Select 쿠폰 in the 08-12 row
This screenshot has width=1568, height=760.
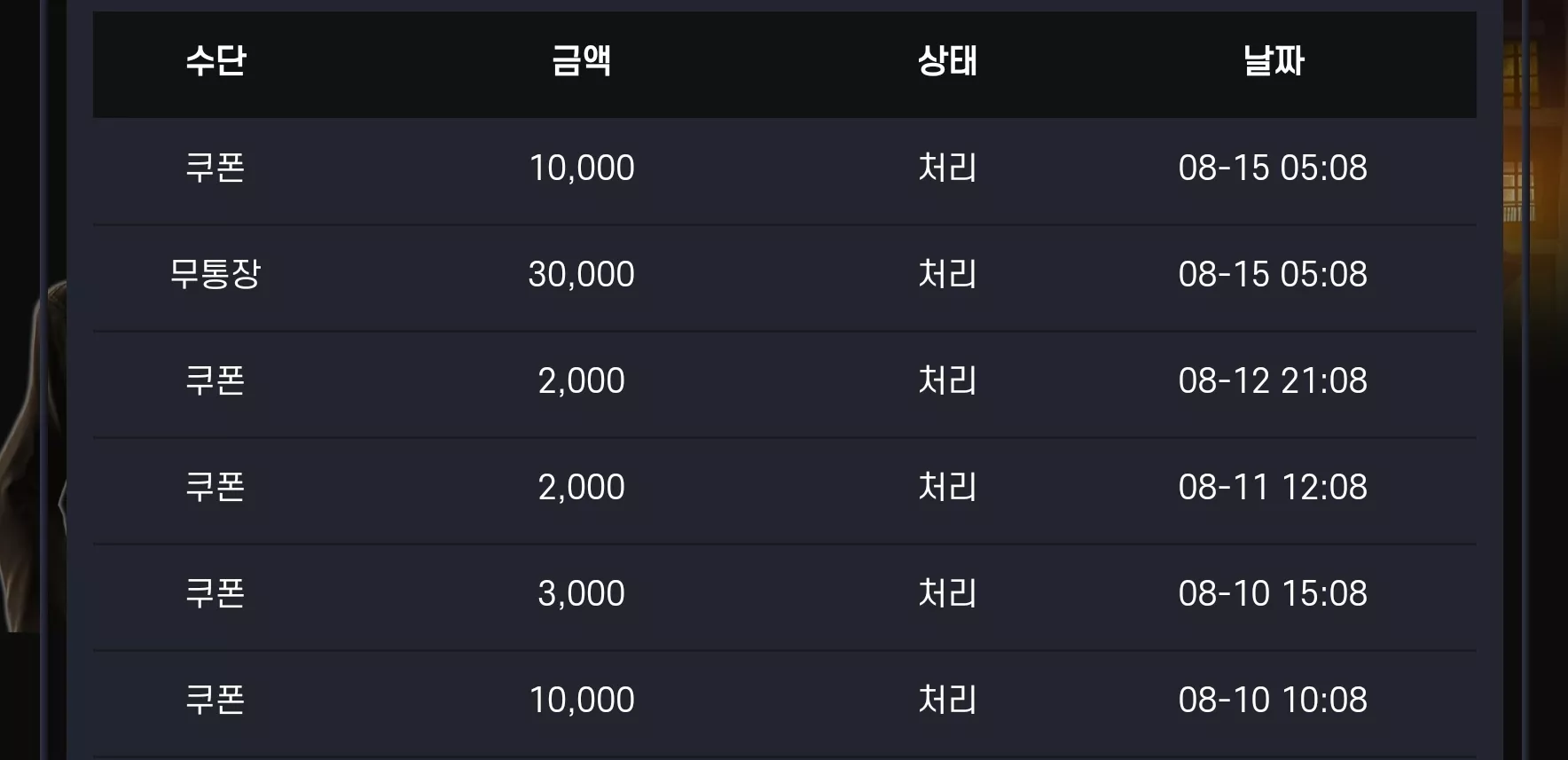coord(216,380)
